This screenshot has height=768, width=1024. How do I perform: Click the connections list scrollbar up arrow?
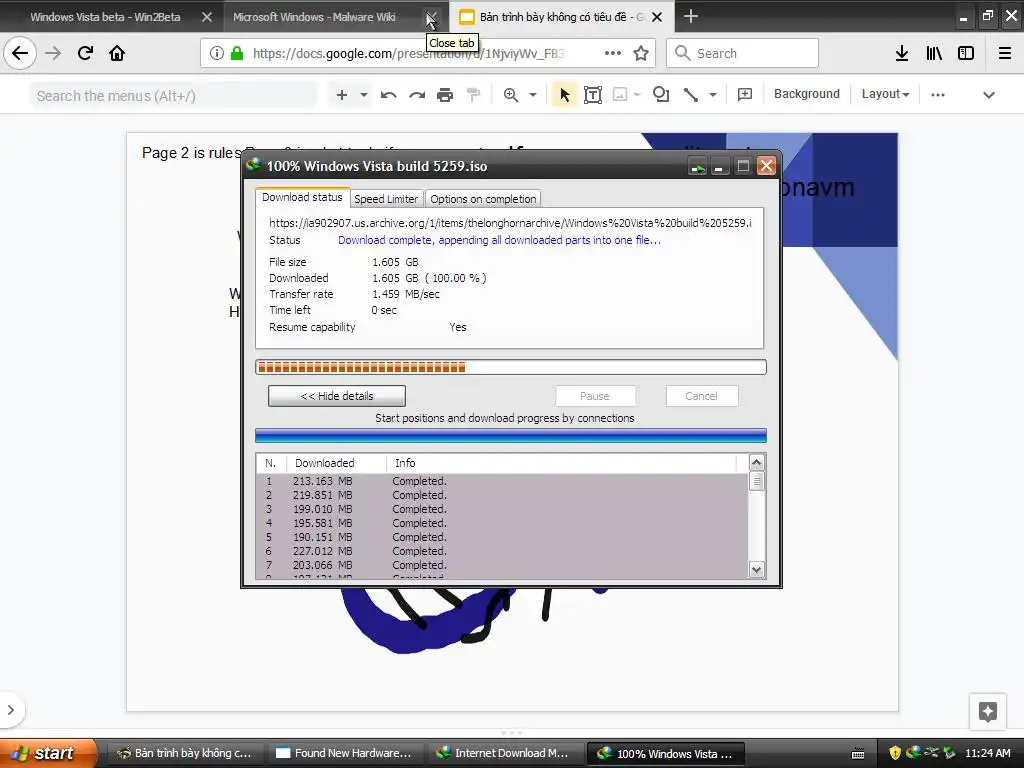point(756,463)
